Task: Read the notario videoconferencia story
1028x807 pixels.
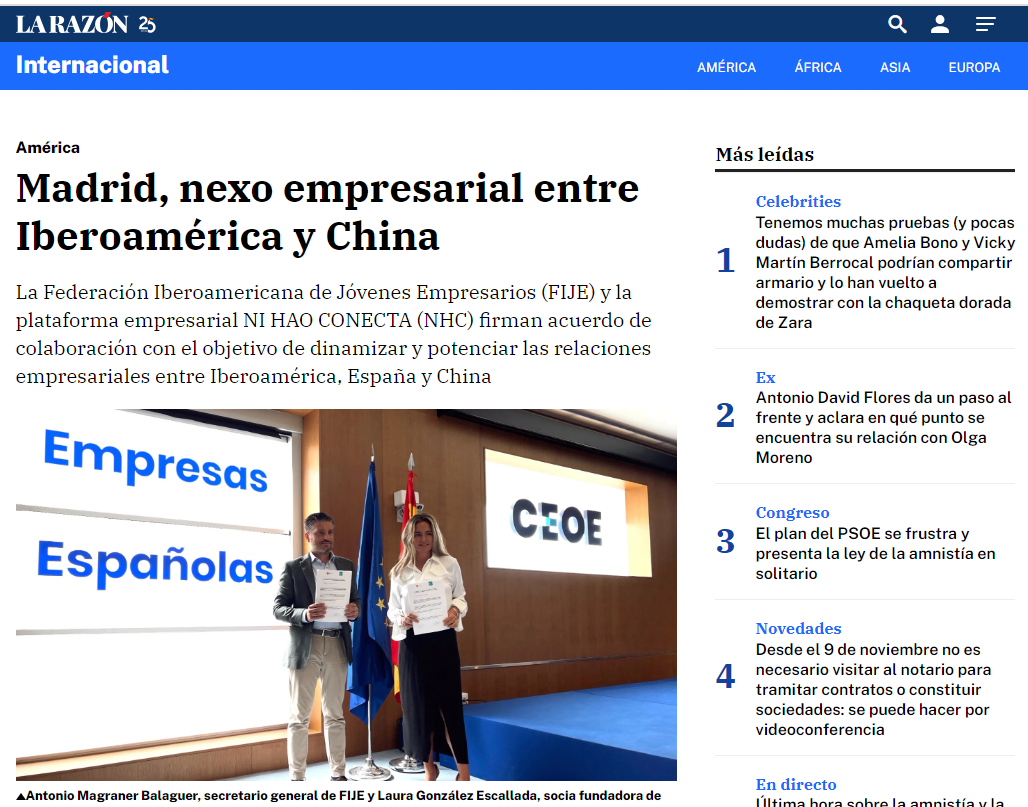Action: point(873,689)
